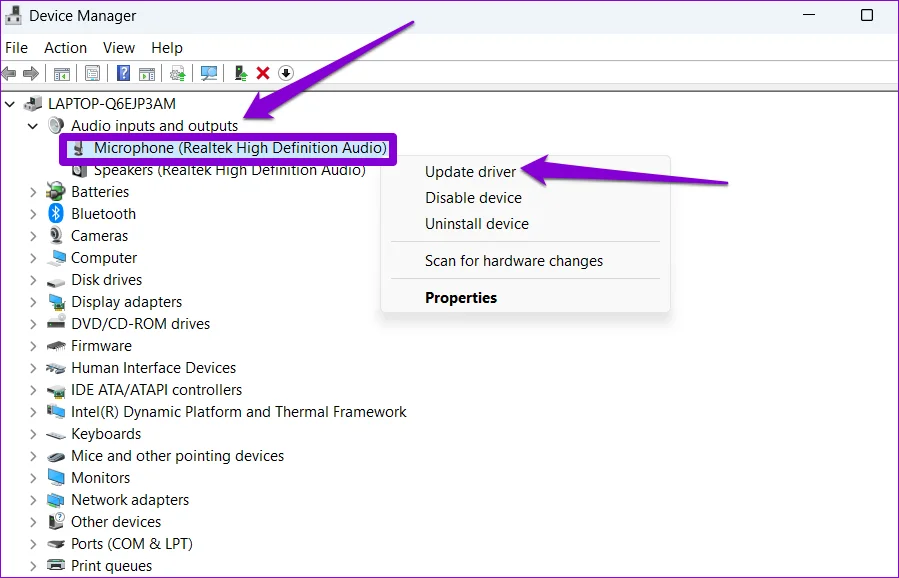Select Speakers (Realtek High Definition Audio)
This screenshot has width=899, height=578.
pos(229,170)
